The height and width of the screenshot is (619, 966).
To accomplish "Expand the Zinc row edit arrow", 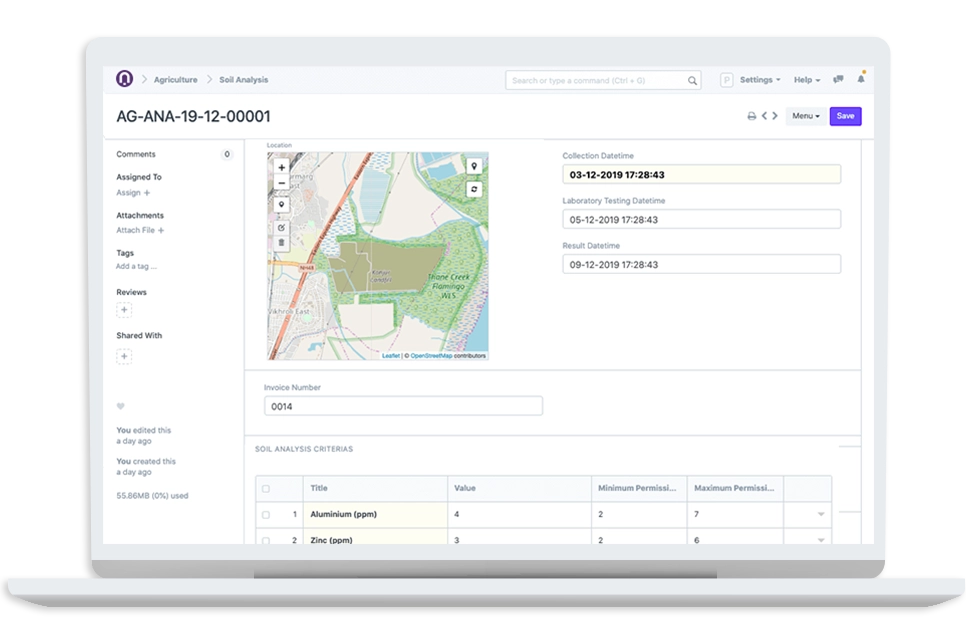I will pyautogui.click(x=821, y=540).
